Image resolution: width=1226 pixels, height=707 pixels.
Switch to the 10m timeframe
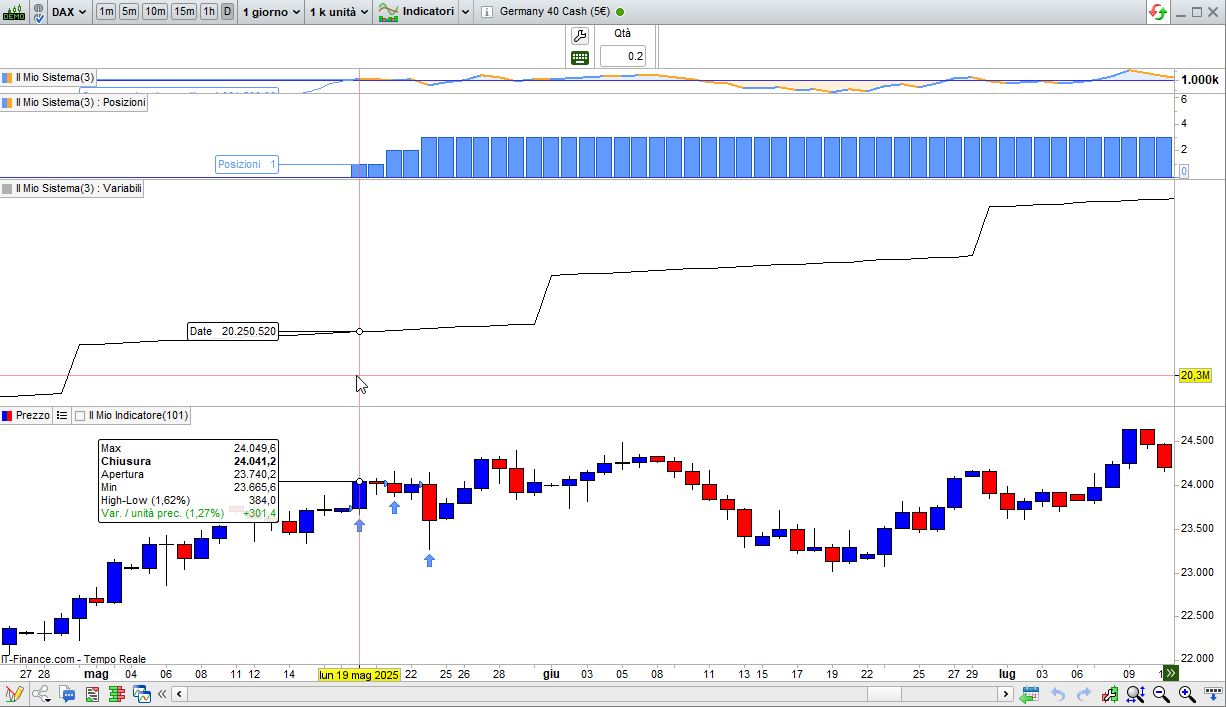(154, 12)
